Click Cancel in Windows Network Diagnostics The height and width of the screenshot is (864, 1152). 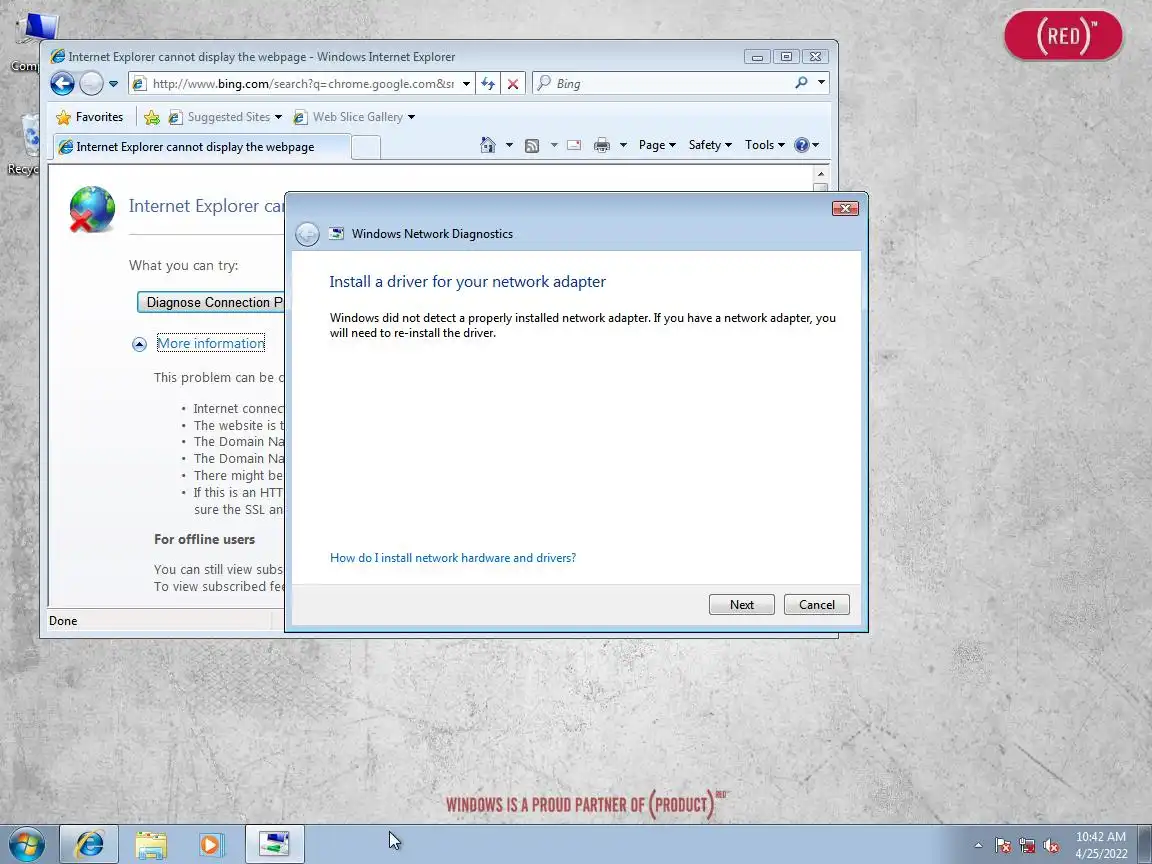click(x=816, y=605)
